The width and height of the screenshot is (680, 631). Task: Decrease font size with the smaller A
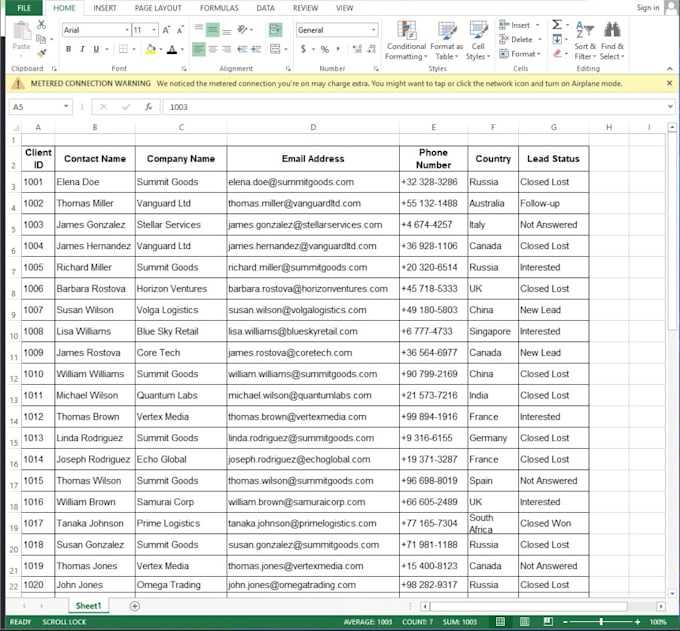[180, 30]
